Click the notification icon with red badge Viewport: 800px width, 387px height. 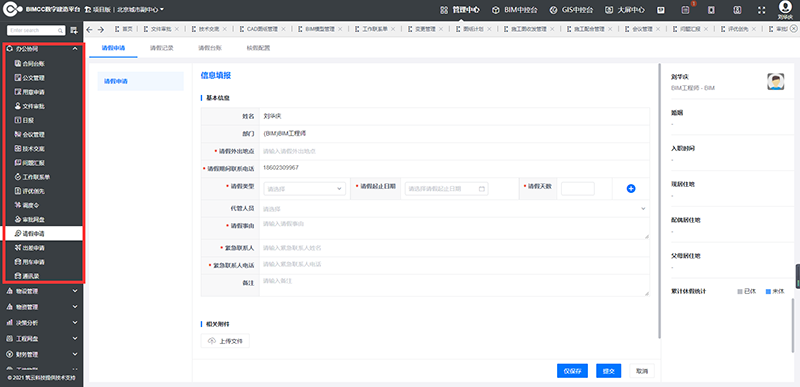pyautogui.click(x=686, y=10)
